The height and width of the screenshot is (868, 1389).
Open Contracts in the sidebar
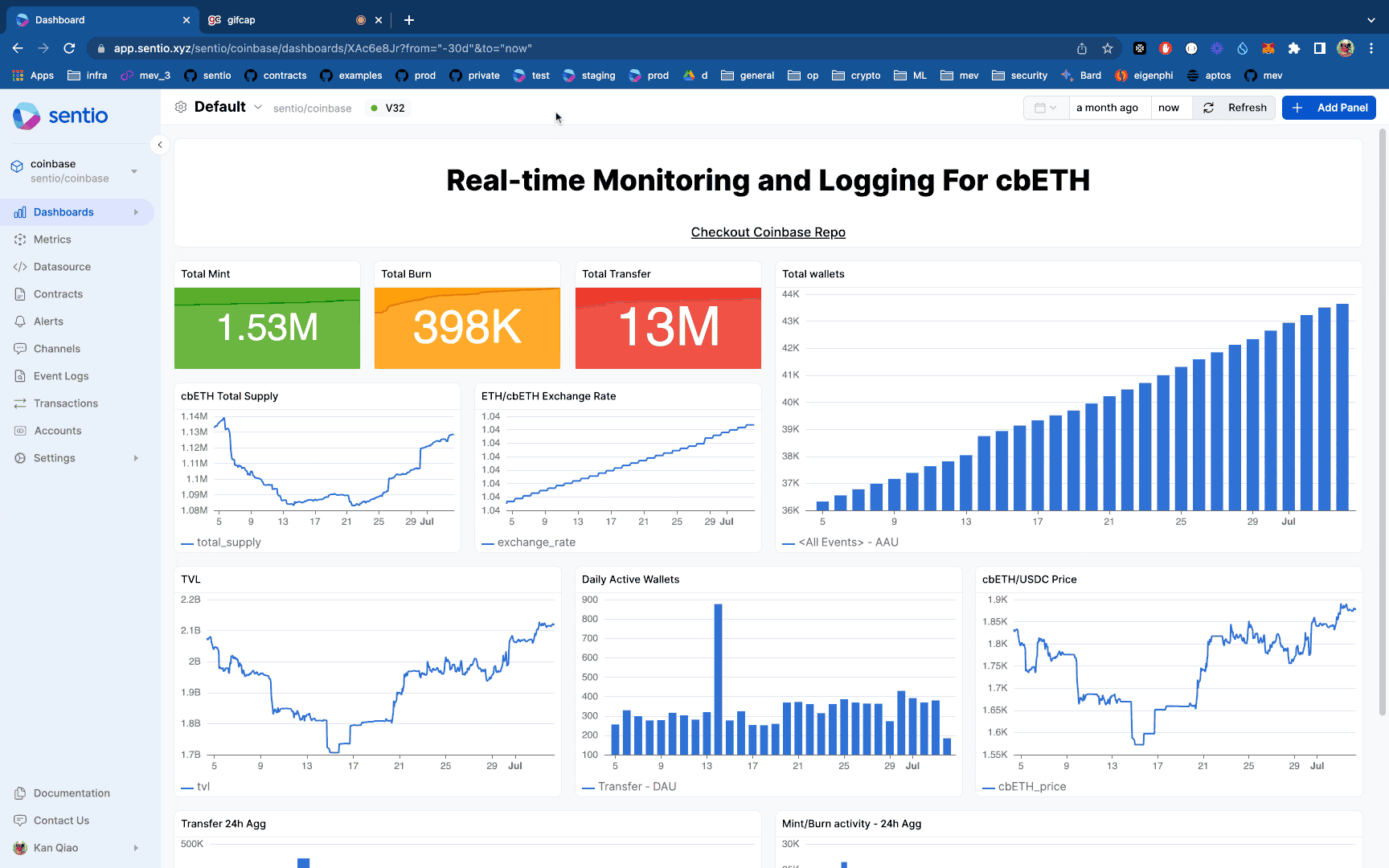click(x=58, y=294)
